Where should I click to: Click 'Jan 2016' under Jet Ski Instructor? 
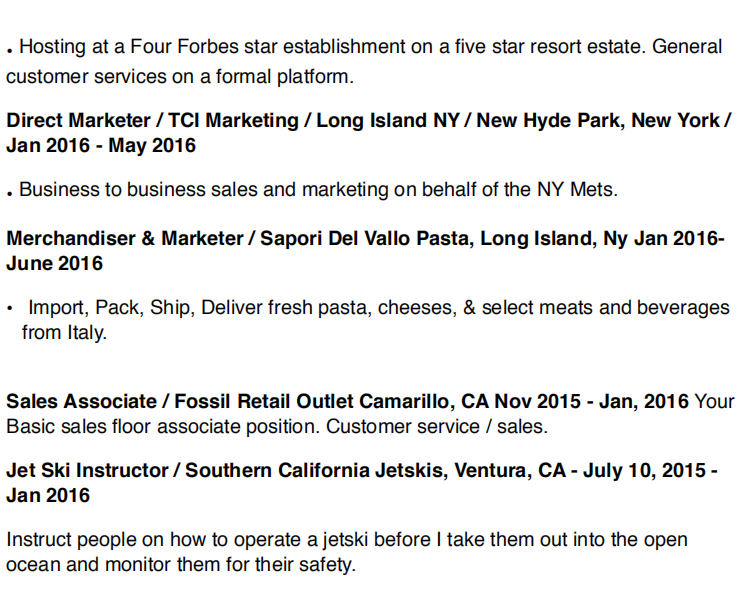tap(48, 496)
